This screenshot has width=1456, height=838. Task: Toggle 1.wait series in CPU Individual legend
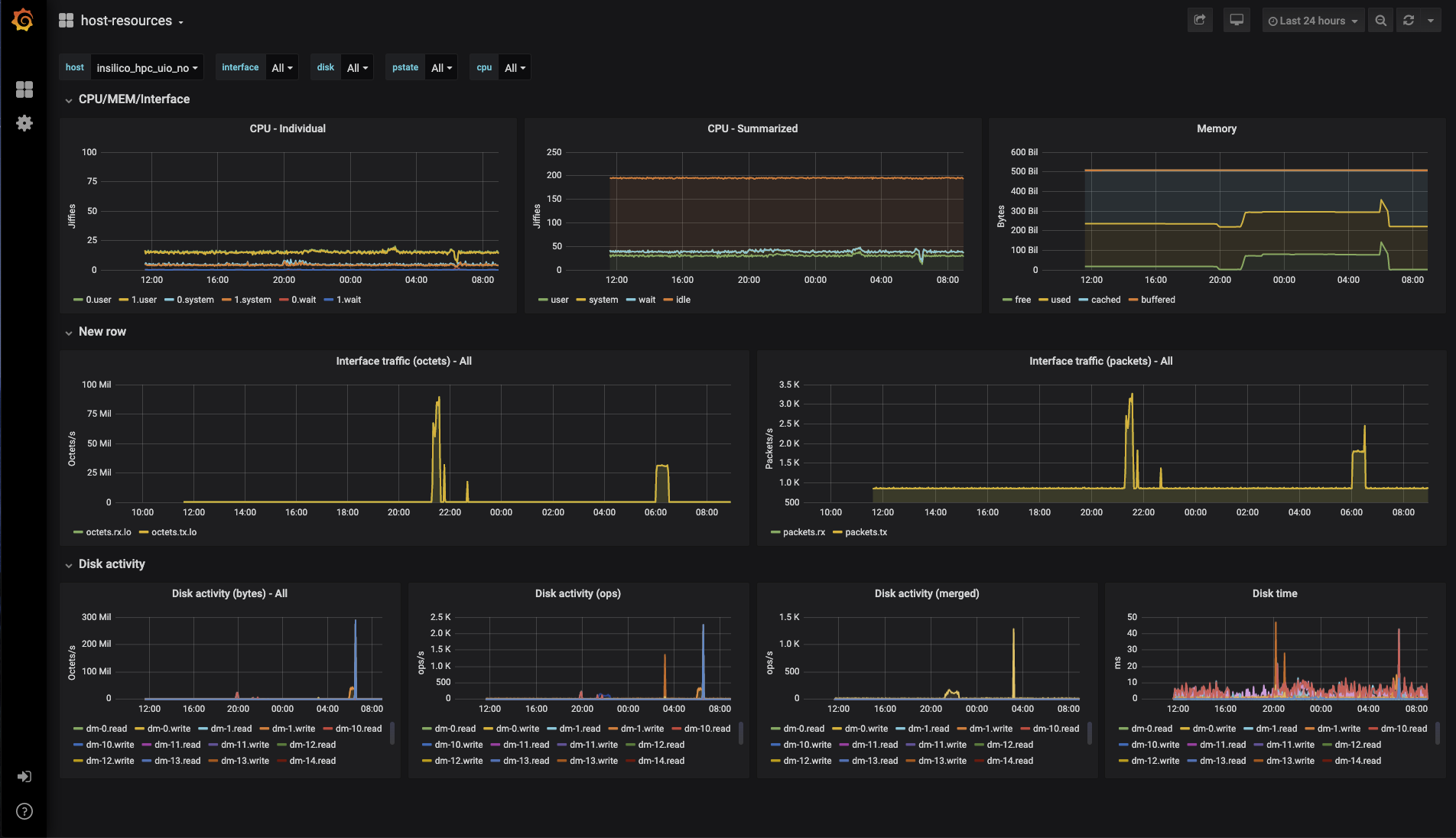click(x=349, y=300)
